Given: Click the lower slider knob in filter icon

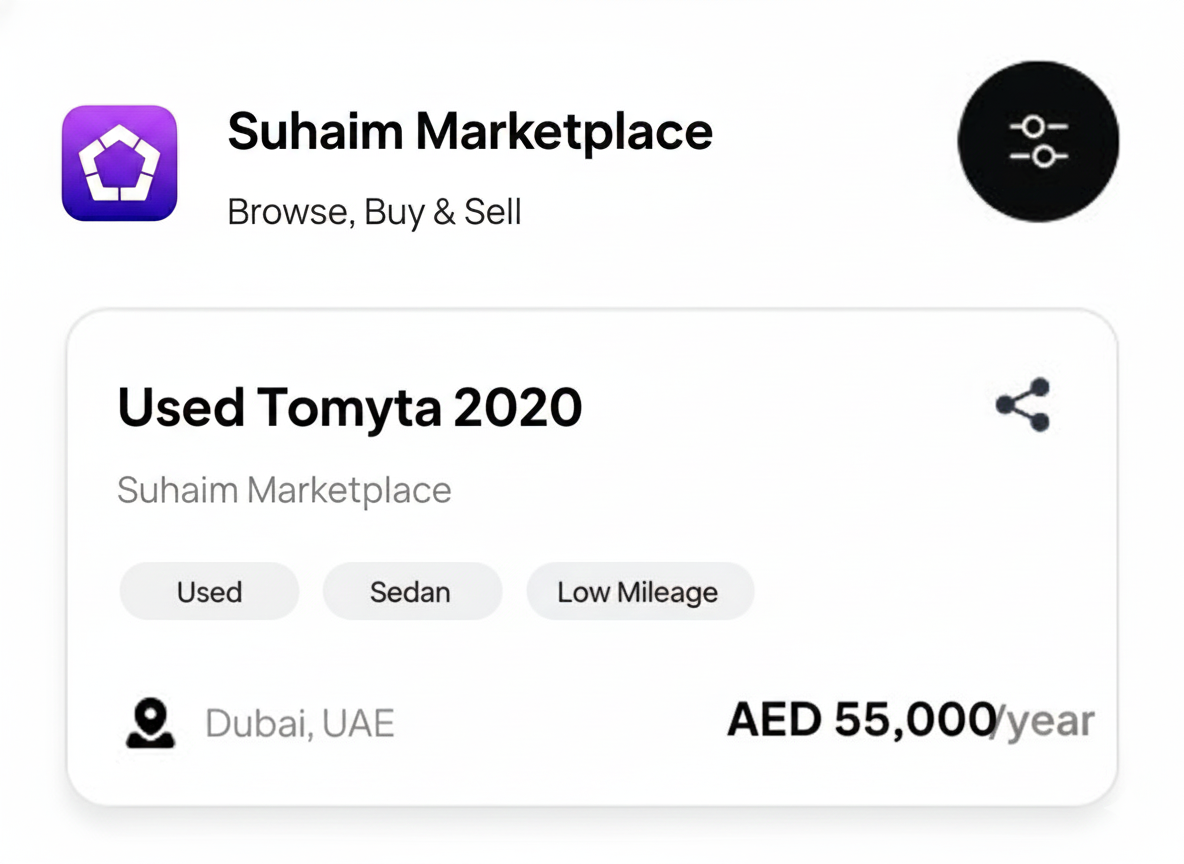Looking at the screenshot, I should (x=1044, y=156).
